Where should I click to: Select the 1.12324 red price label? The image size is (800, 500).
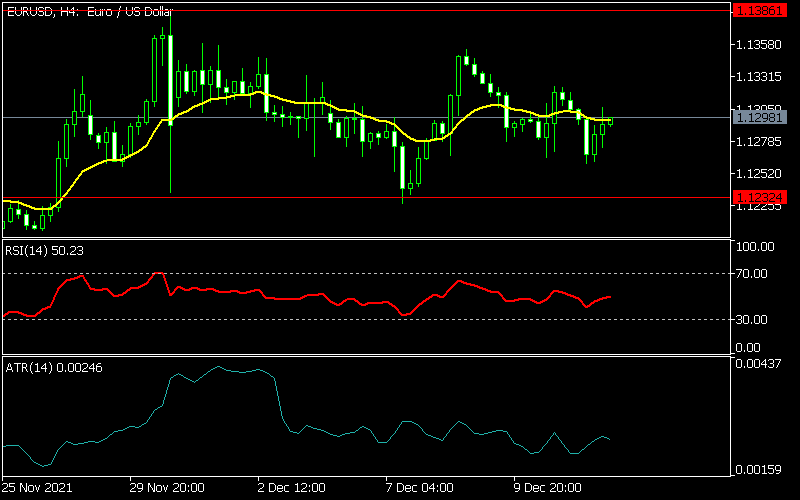point(760,197)
